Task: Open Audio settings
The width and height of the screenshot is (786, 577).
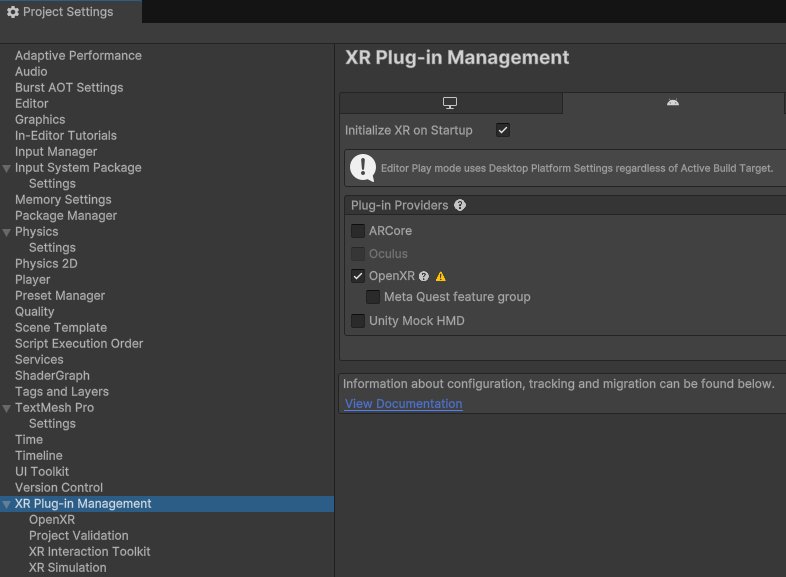Action: (31, 72)
